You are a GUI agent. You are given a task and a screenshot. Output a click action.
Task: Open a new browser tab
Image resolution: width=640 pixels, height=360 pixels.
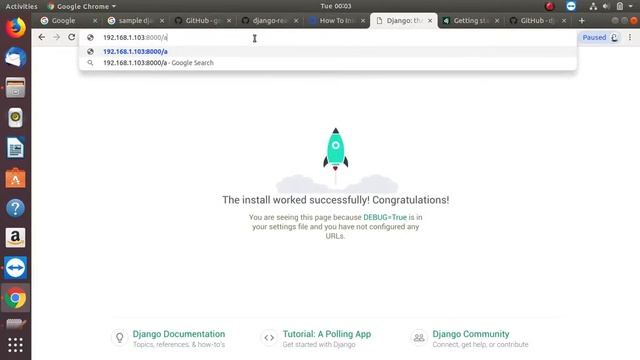click(582, 20)
